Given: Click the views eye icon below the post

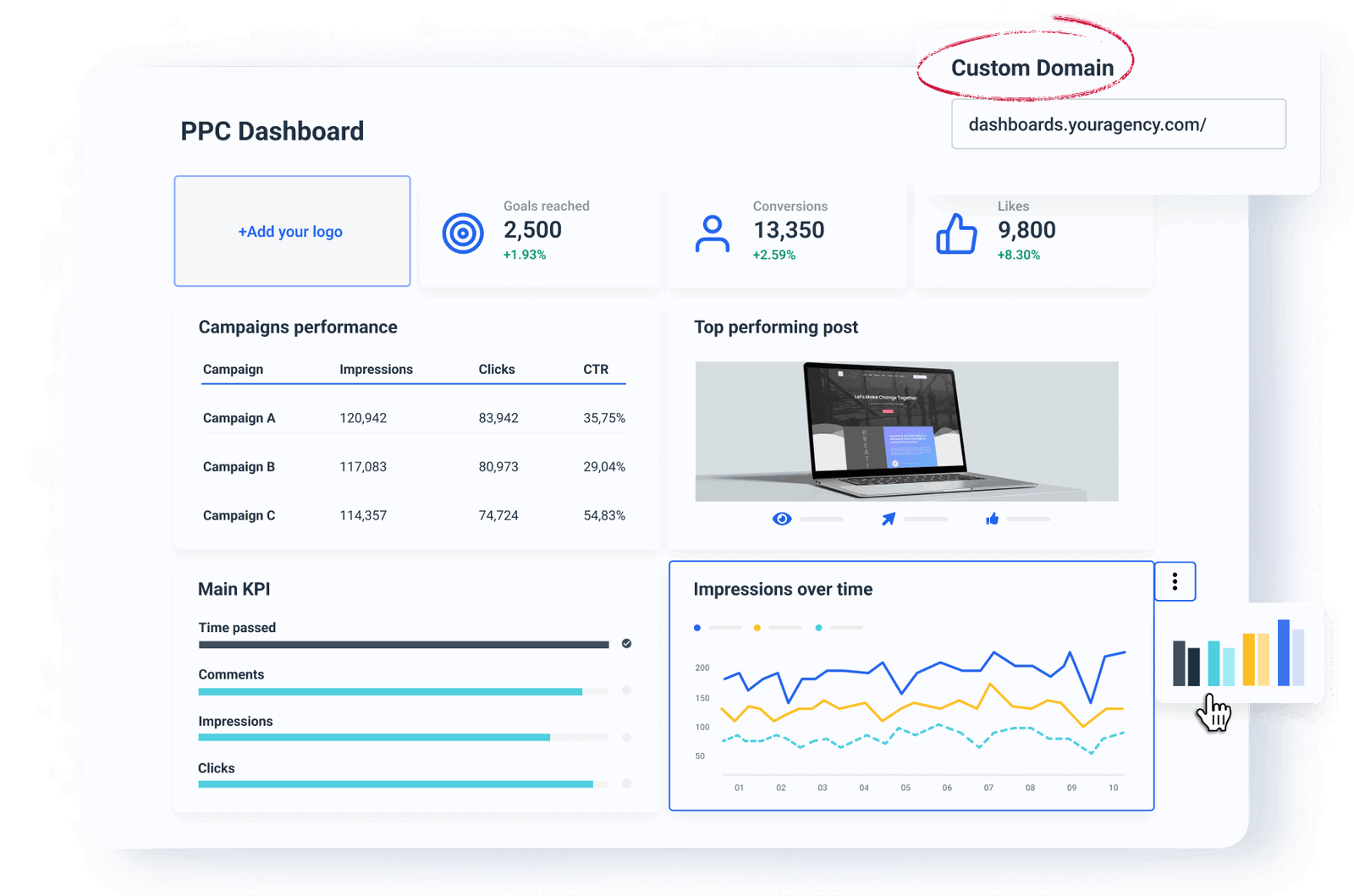Looking at the screenshot, I should [x=782, y=518].
